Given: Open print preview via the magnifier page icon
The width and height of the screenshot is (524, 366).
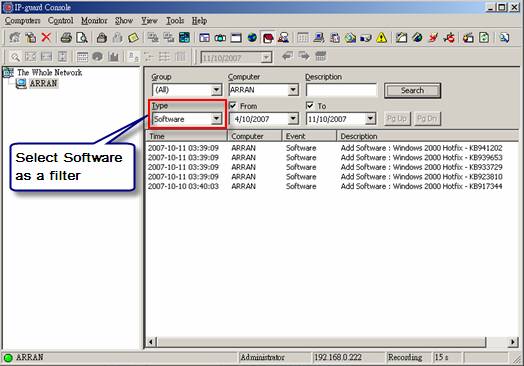Looking at the screenshot, I should [x=82, y=37].
